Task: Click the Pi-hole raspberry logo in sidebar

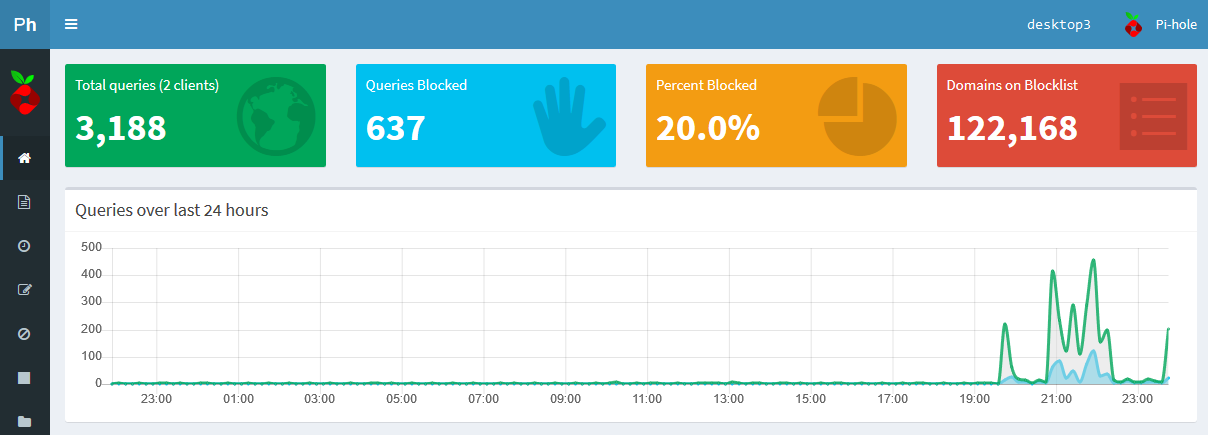Action: tap(25, 92)
